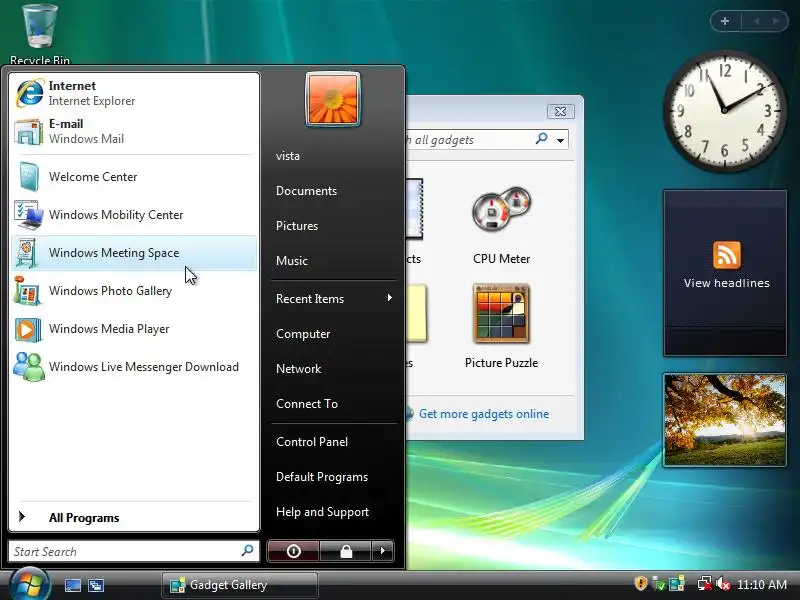This screenshot has width=800, height=600.
Task: Click Get more gadgets online link
Action: pos(484,414)
